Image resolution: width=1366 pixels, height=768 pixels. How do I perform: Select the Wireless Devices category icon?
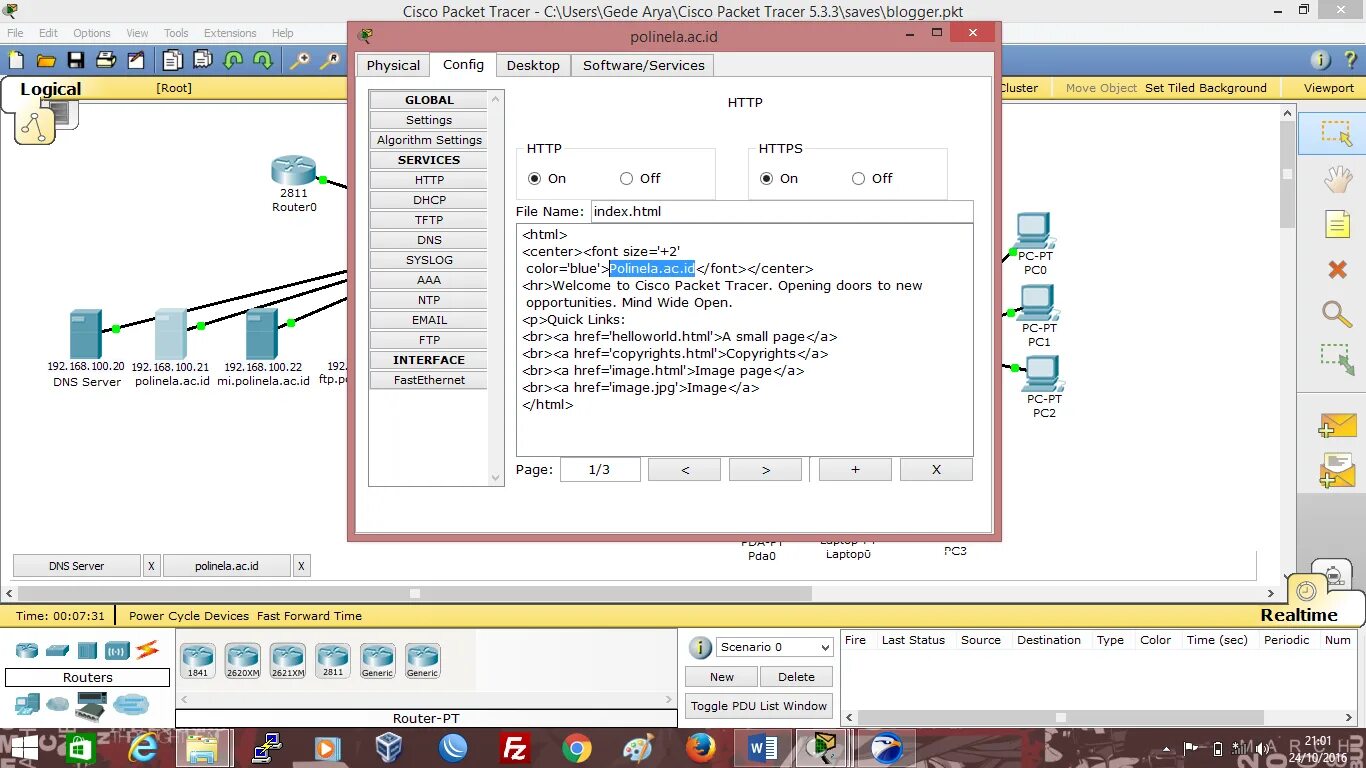pos(118,650)
